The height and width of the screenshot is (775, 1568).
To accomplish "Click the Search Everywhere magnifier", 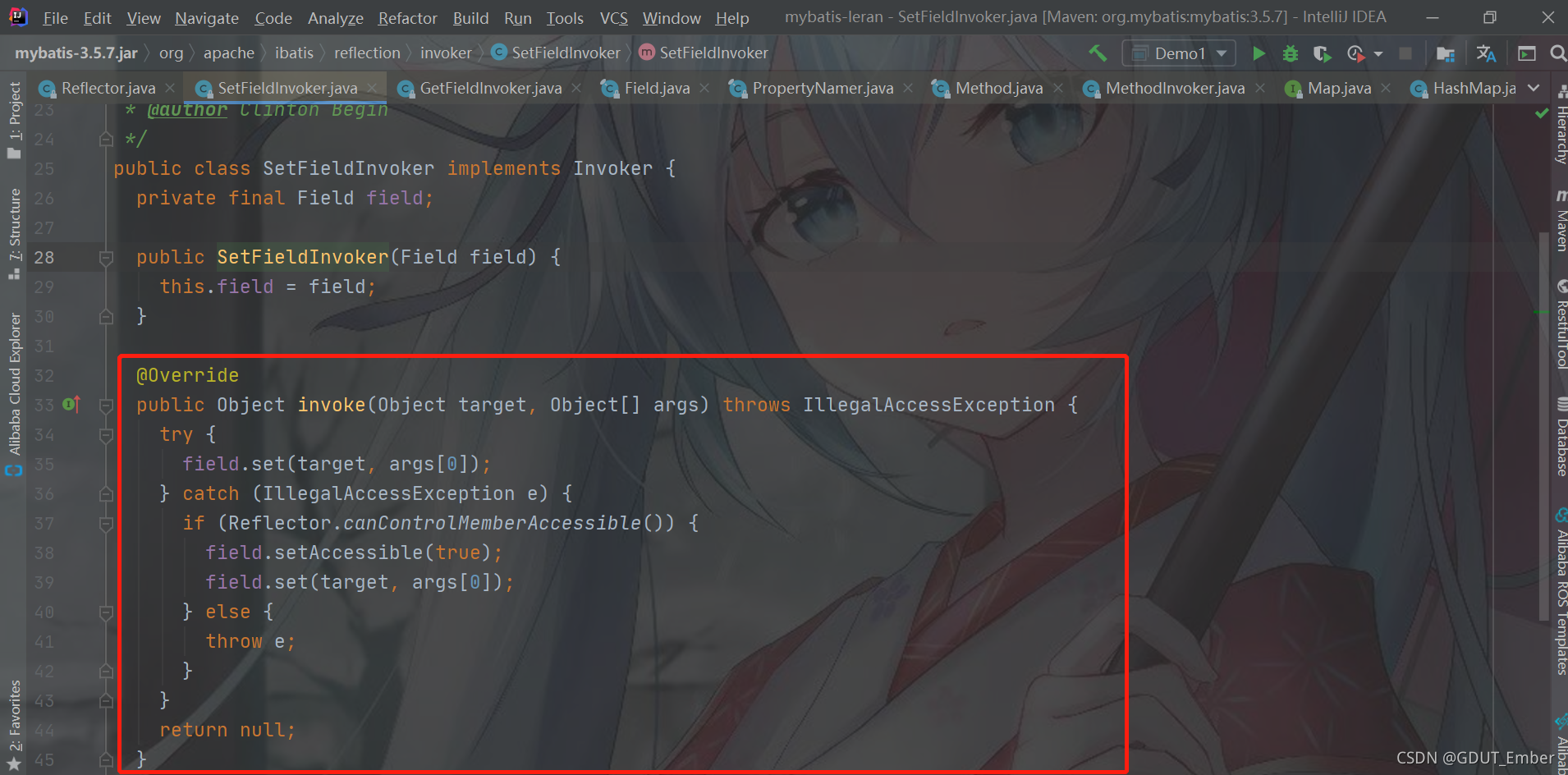I will click(x=1558, y=53).
